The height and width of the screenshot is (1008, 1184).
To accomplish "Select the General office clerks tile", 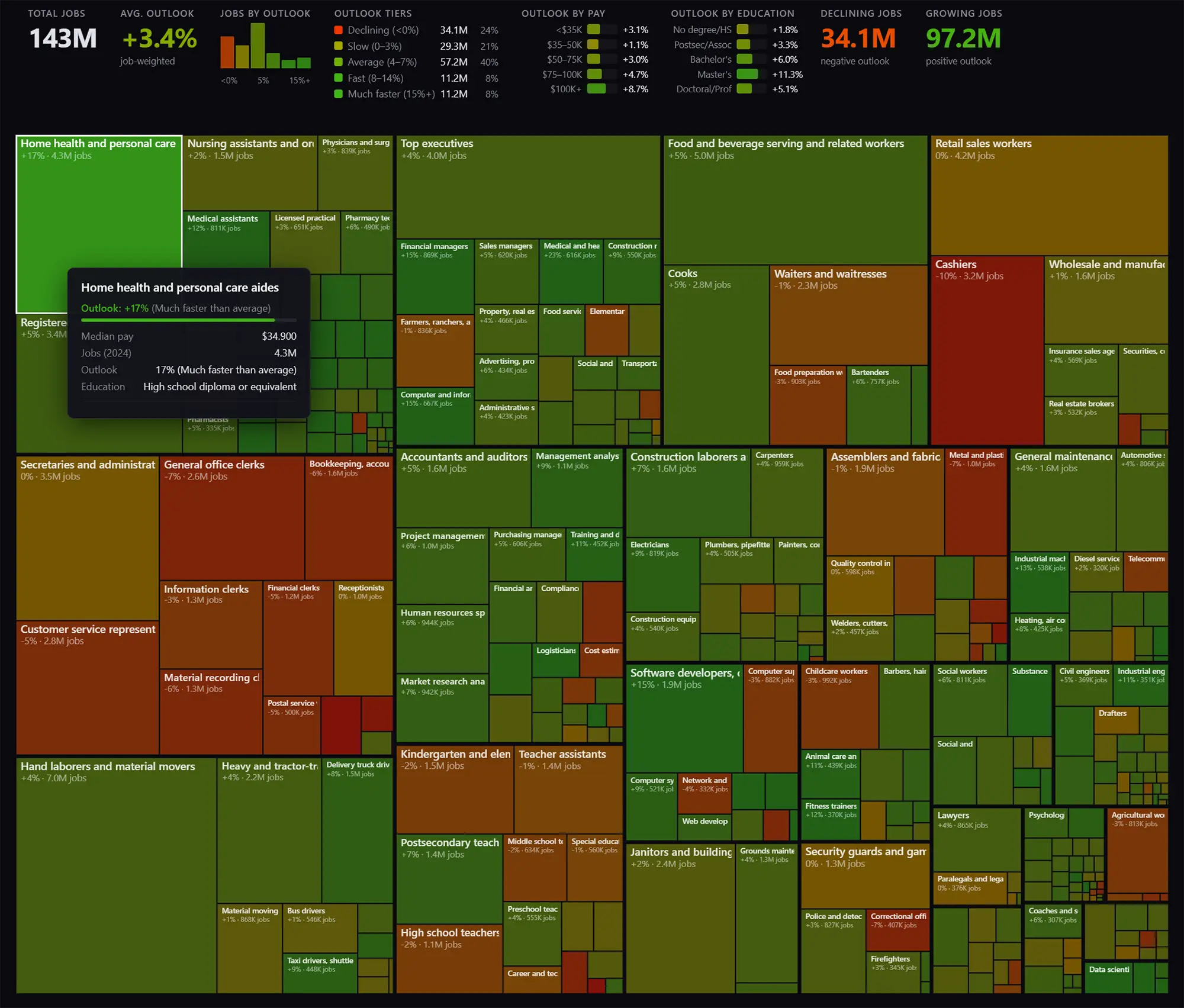I will (x=231, y=518).
